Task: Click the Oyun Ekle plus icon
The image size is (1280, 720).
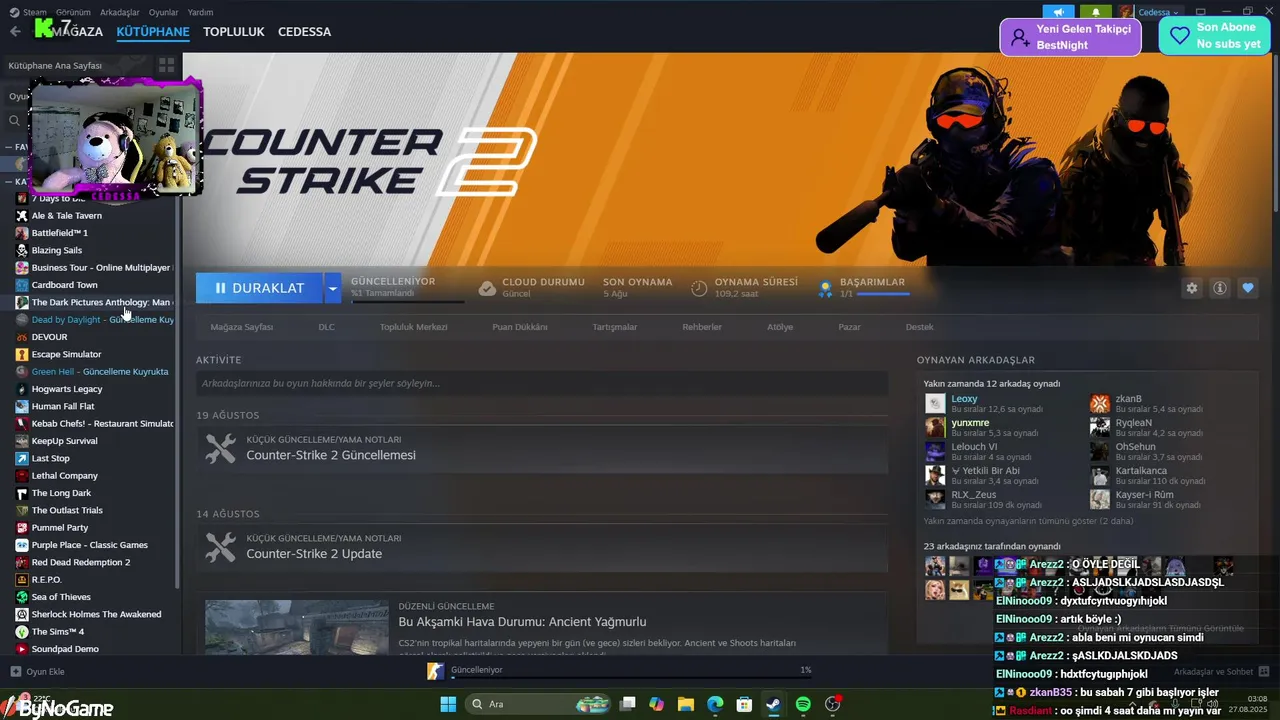Action: pyautogui.click(x=15, y=671)
